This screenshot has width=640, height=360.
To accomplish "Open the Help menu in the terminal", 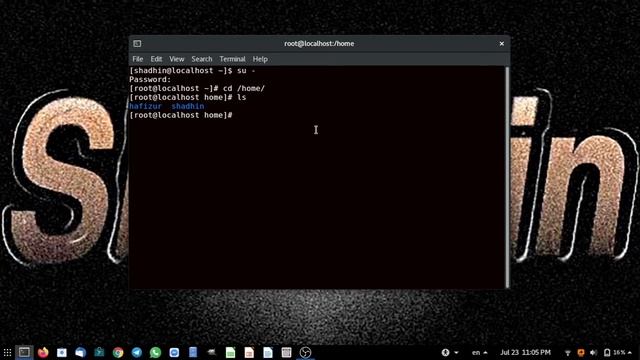I will click(260, 59).
